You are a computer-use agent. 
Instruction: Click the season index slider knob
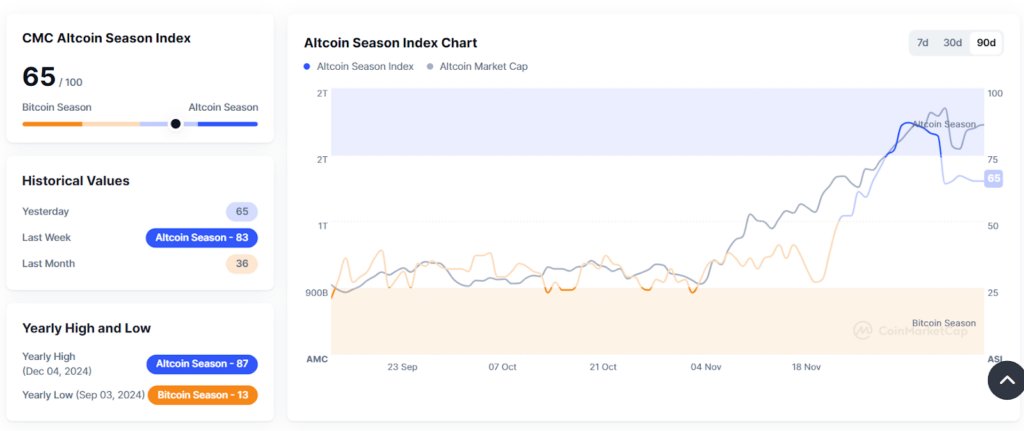point(175,123)
